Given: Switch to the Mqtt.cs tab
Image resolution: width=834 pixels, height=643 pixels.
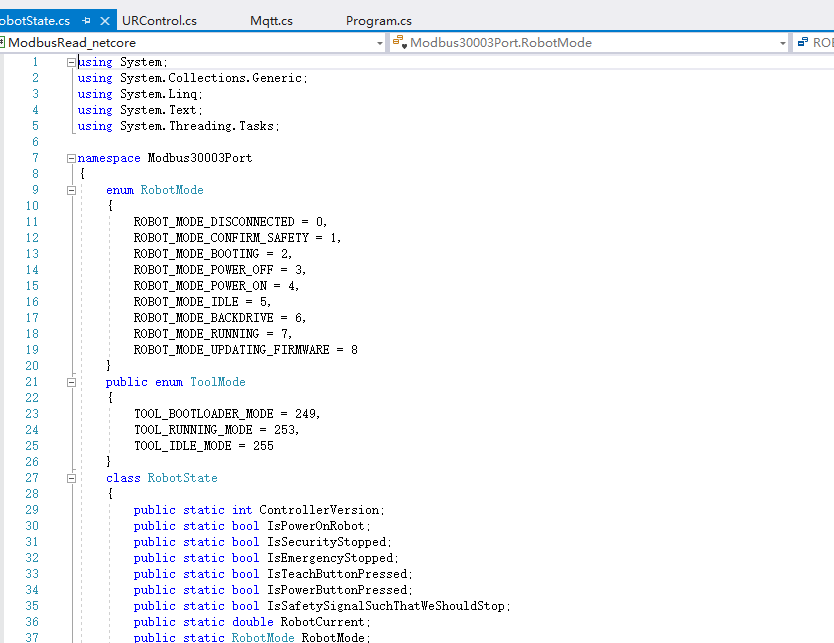Looking at the screenshot, I should click(271, 21).
